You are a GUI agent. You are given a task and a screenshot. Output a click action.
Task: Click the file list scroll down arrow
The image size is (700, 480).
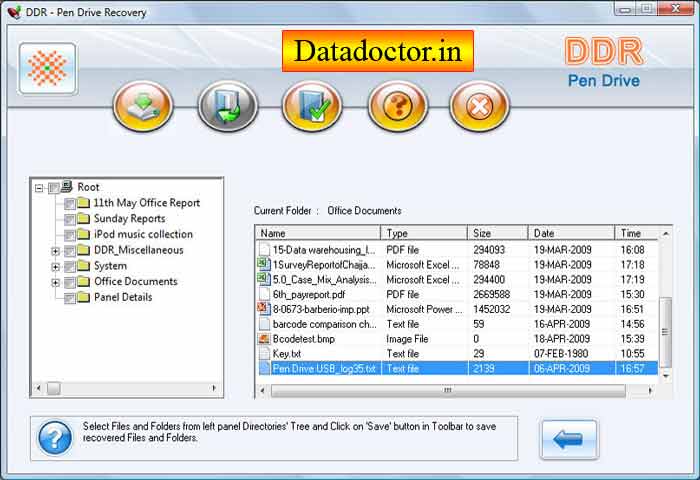[x=666, y=376]
